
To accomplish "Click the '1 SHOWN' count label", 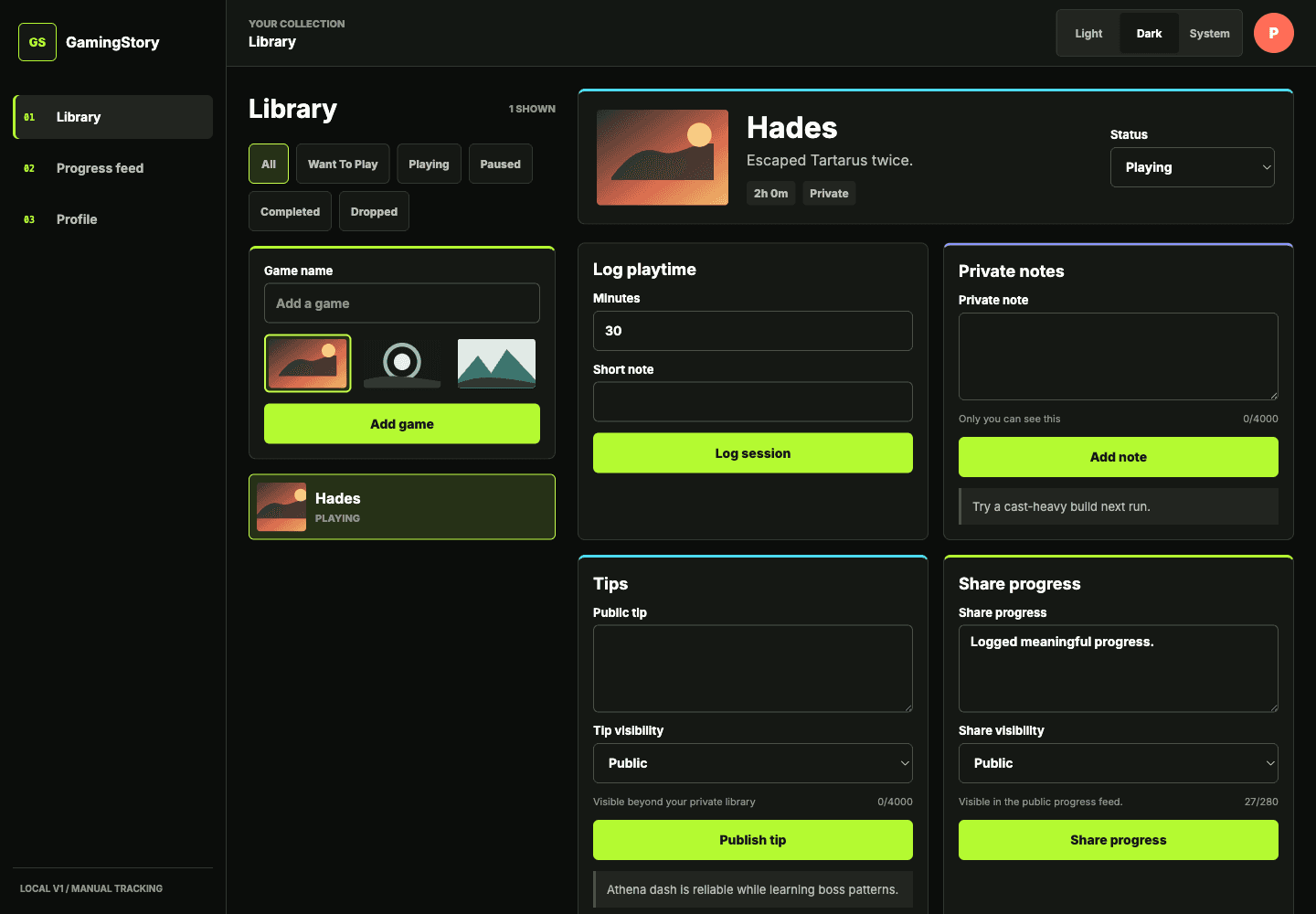I will (532, 109).
